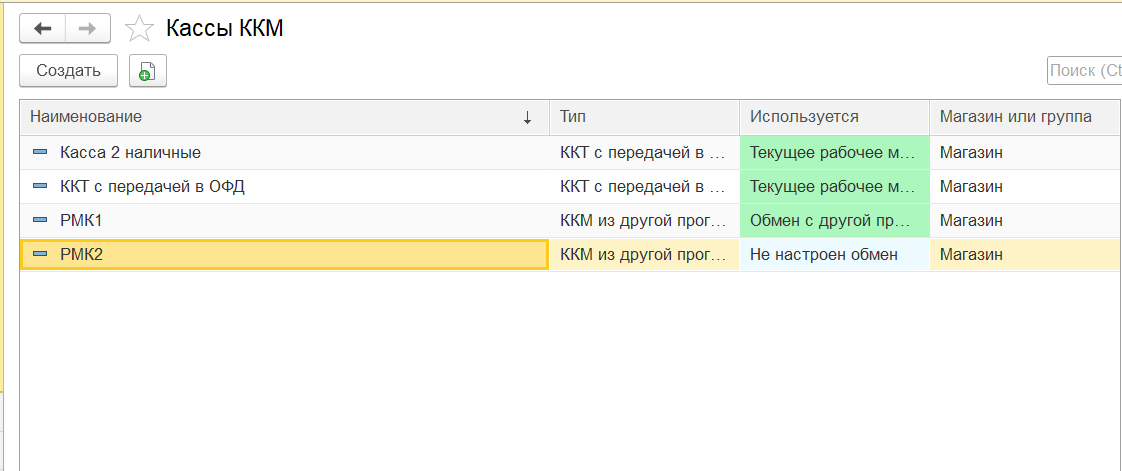Screen dimensions: 1122x471
Task: Click Магазин cell of ККТ с передачей в ОФД row
Action: pos(1025,186)
